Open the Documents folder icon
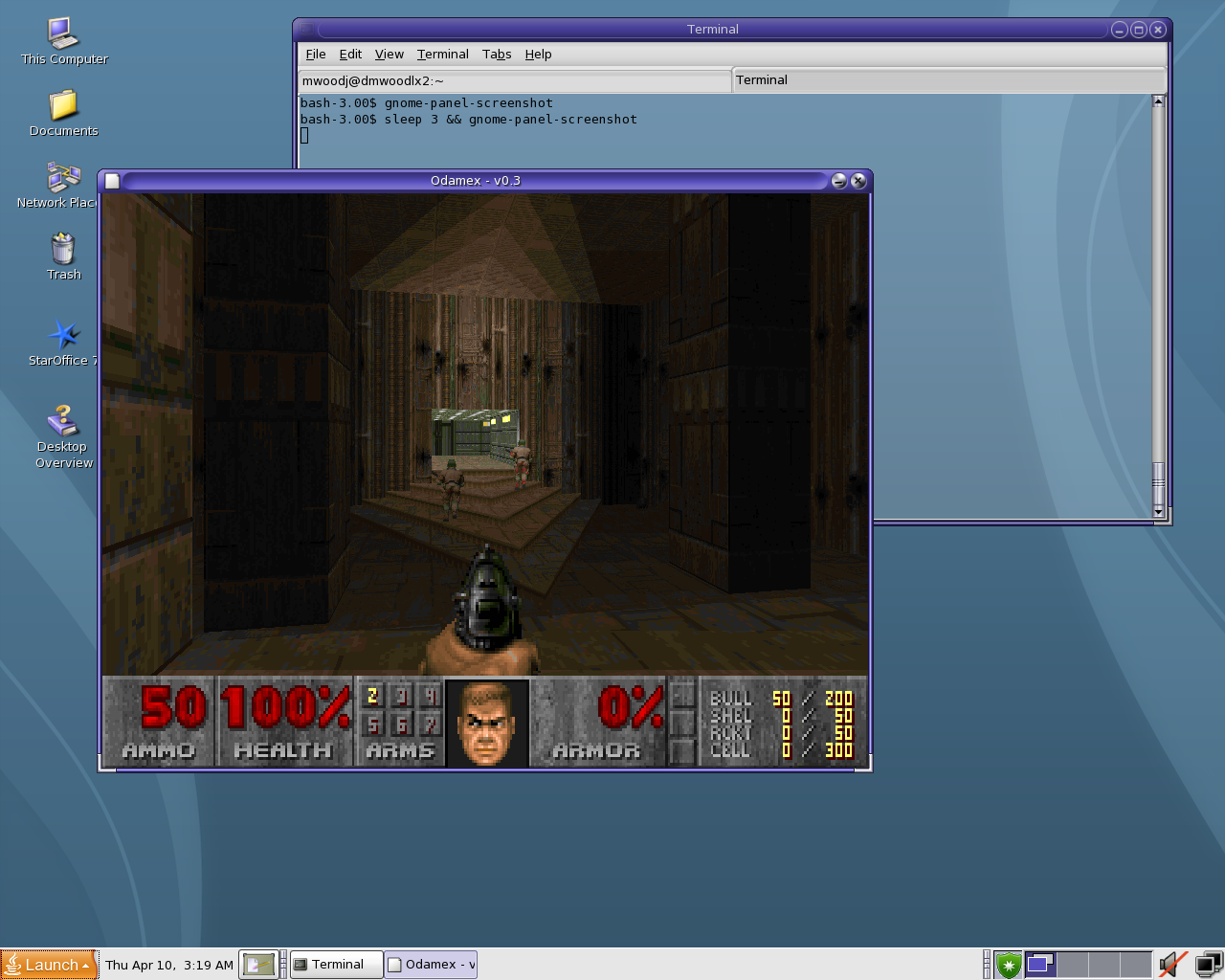This screenshot has height=980, width=1225. click(x=63, y=105)
